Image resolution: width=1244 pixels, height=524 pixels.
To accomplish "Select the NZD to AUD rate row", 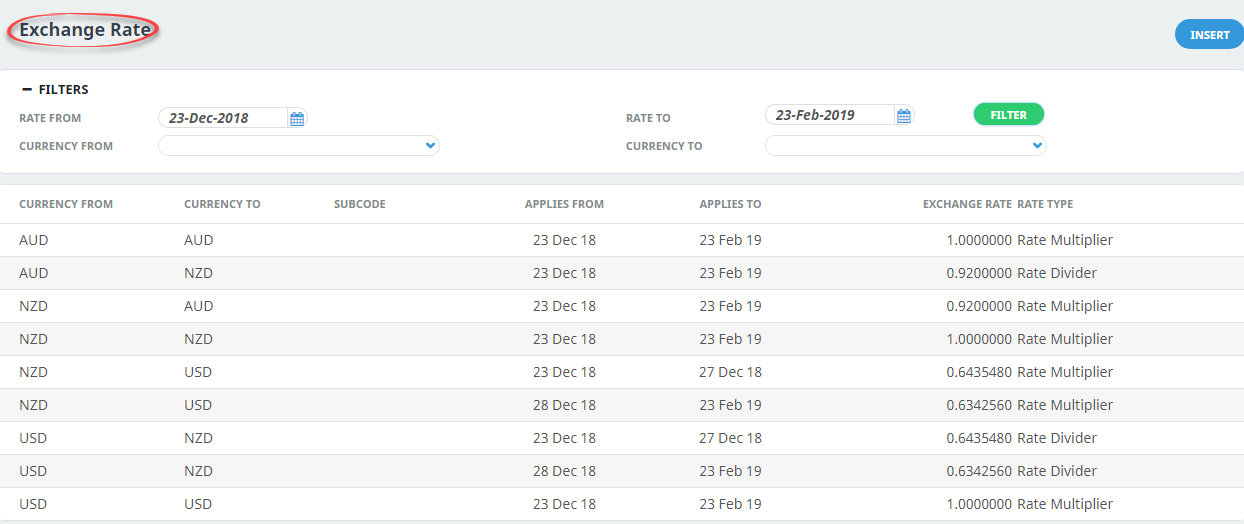I will pos(622,306).
